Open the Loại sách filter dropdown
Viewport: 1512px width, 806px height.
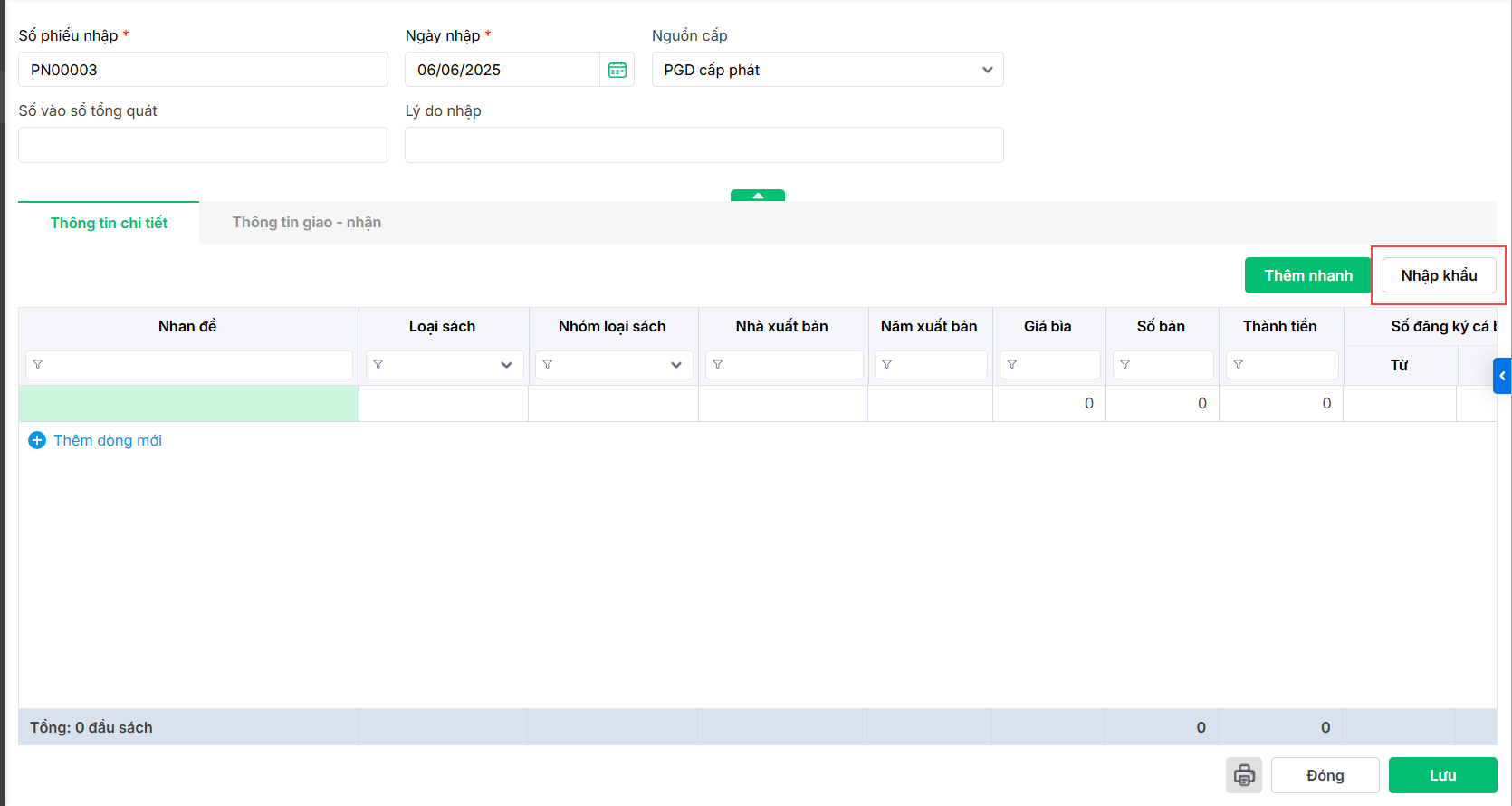[506, 365]
